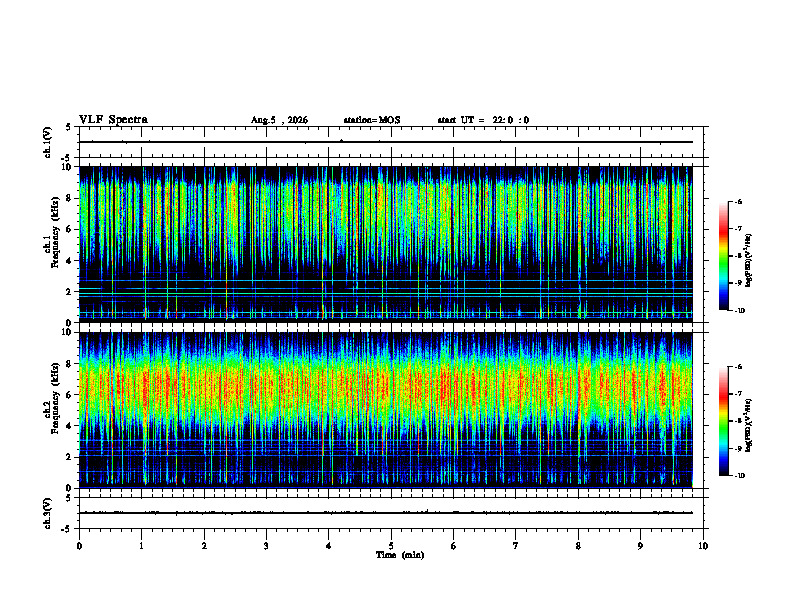Click the "2" kHz tick on ch.2 frequency axis
Screen dimensions: 792x612
pyautogui.click(x=69, y=457)
